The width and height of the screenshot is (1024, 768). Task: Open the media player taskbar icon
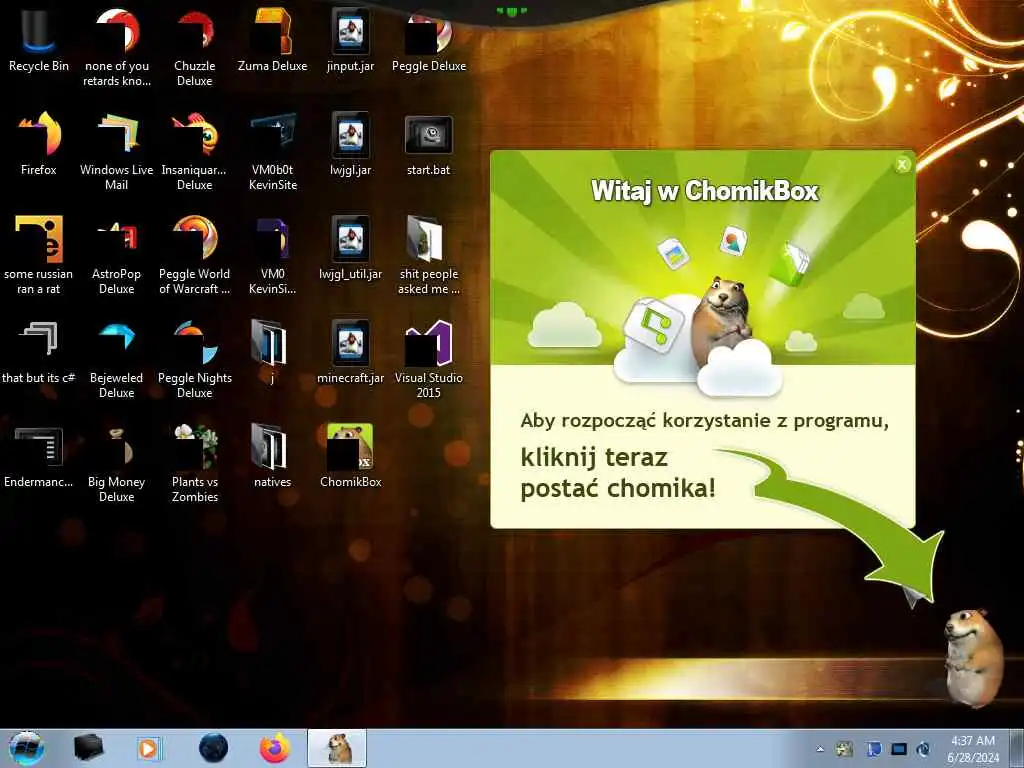tap(149, 748)
